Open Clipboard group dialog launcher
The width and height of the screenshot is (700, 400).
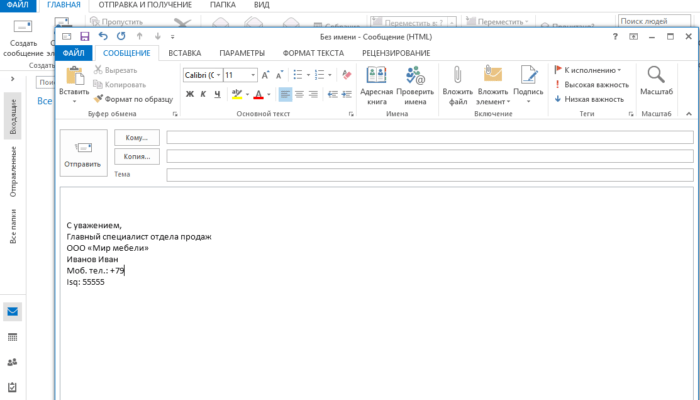point(175,114)
